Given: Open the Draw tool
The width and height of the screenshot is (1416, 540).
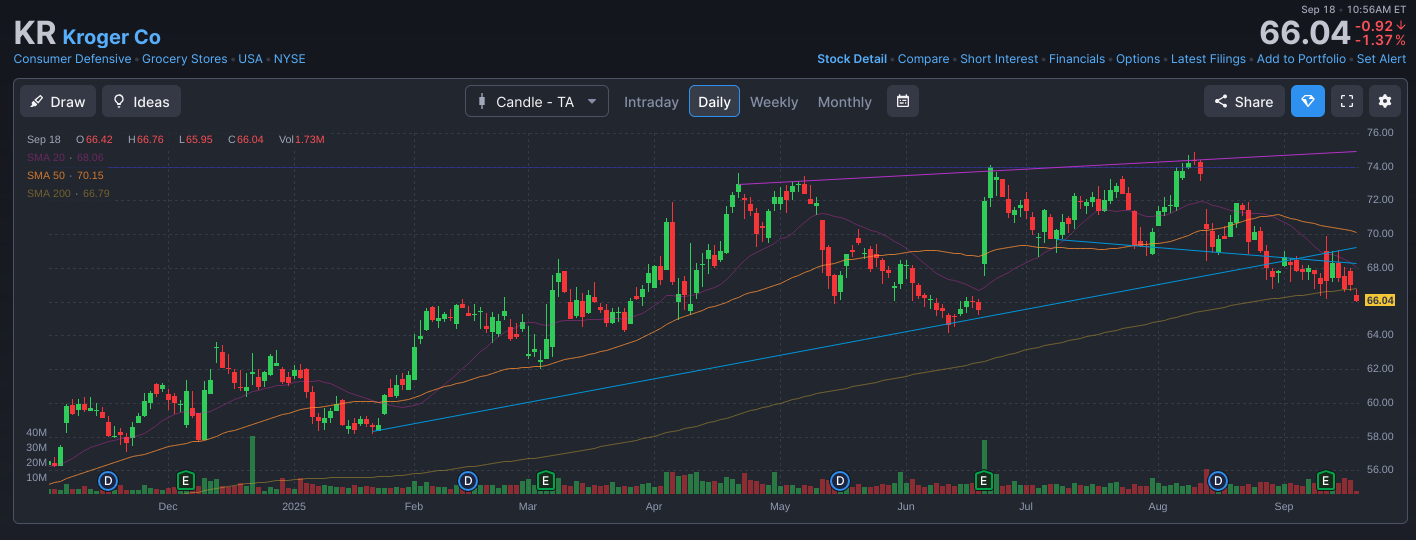Looking at the screenshot, I should click(58, 101).
